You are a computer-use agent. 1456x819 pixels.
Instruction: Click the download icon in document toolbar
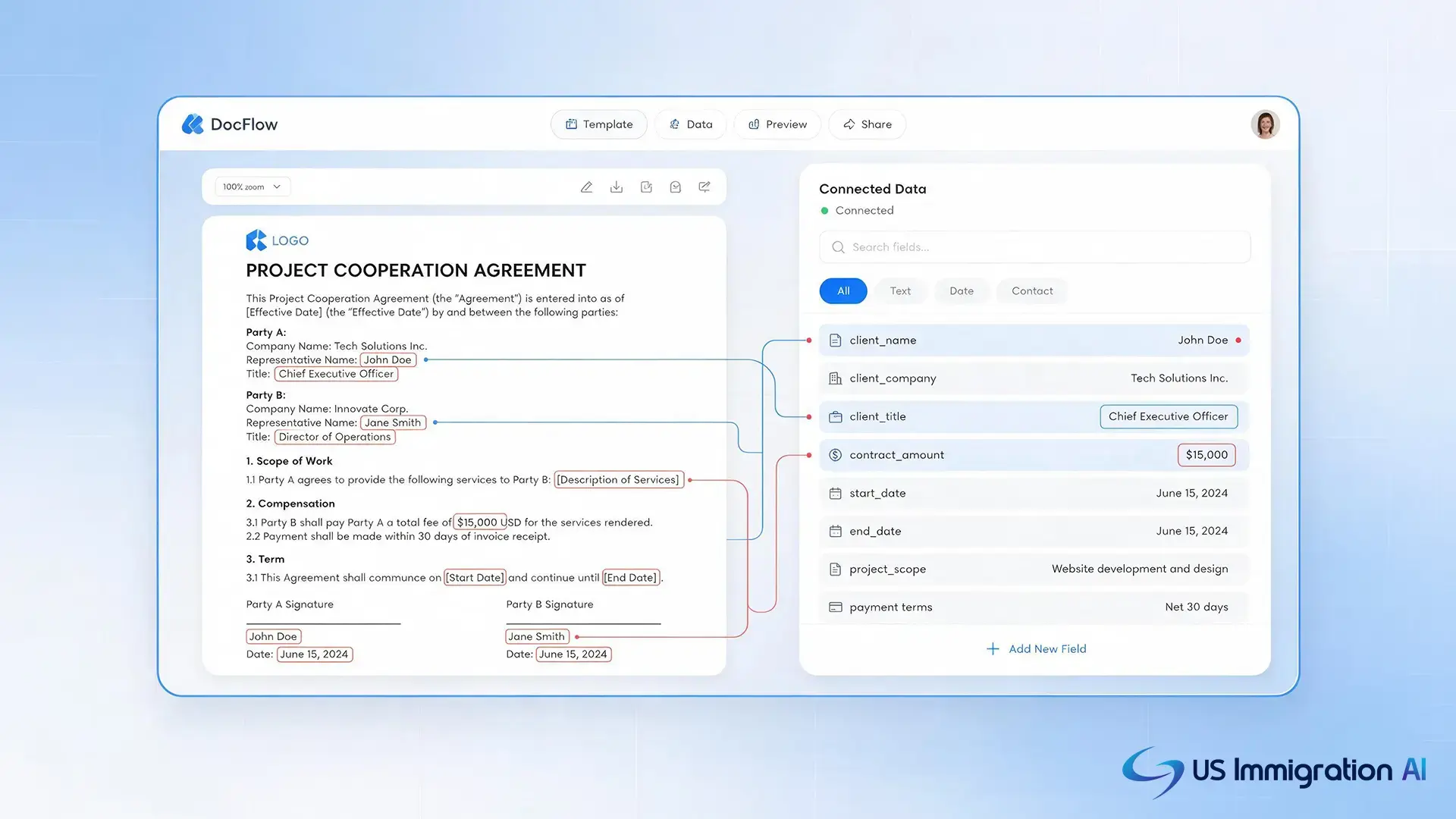click(x=617, y=187)
